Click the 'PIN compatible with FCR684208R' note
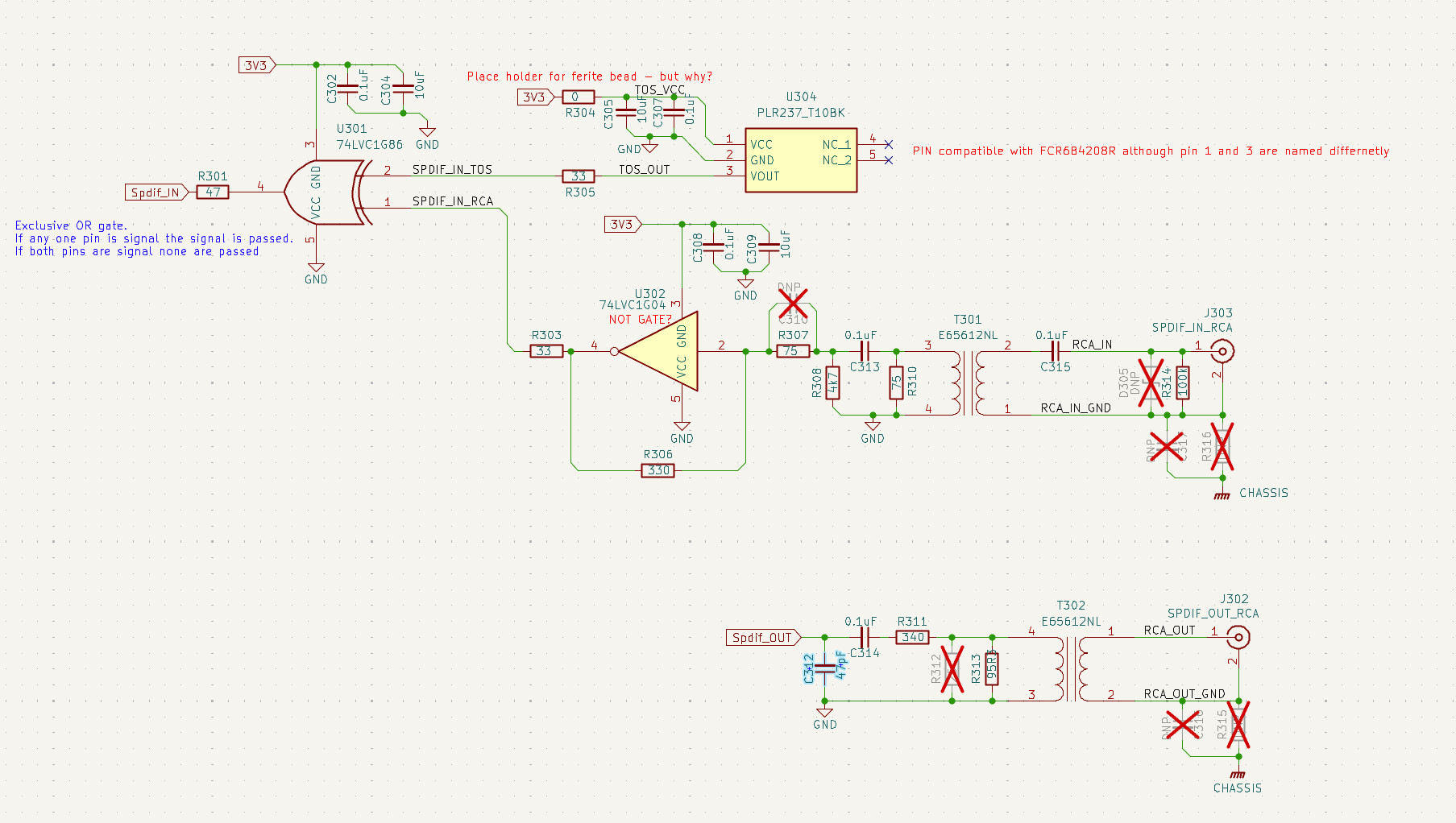 click(x=1151, y=151)
